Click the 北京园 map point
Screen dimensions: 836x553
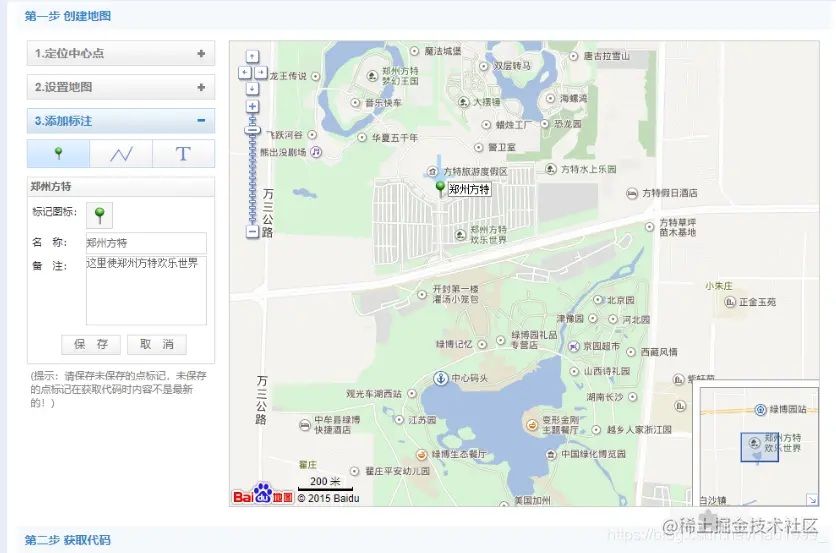coord(598,300)
